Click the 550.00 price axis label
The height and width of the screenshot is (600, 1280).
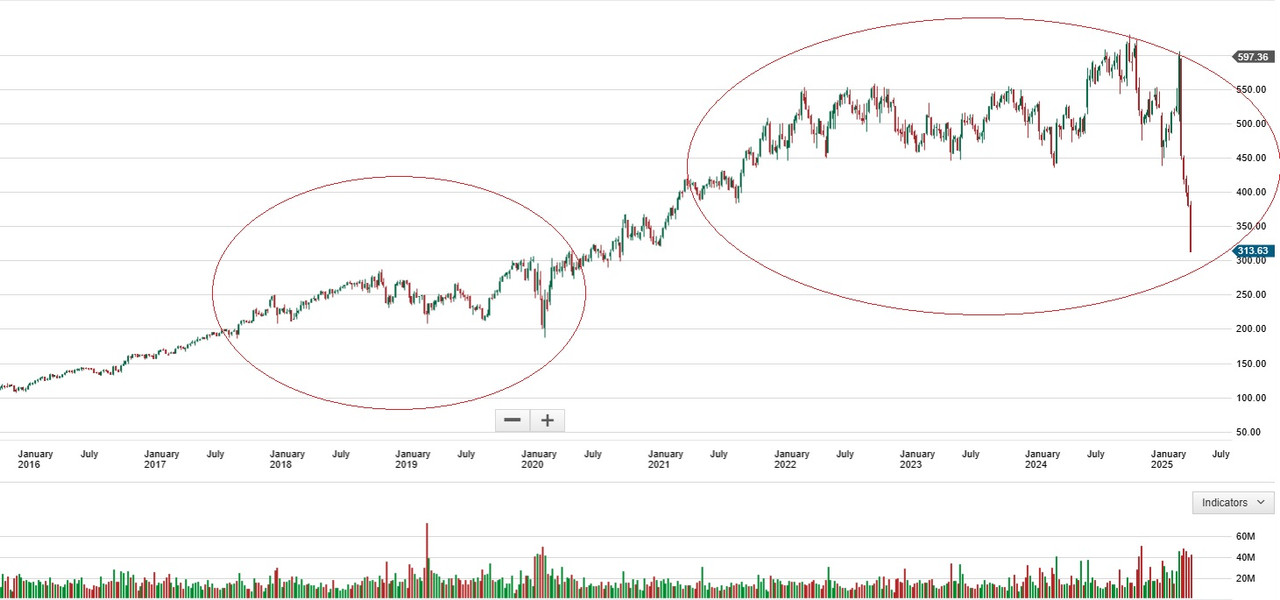(x=1252, y=90)
